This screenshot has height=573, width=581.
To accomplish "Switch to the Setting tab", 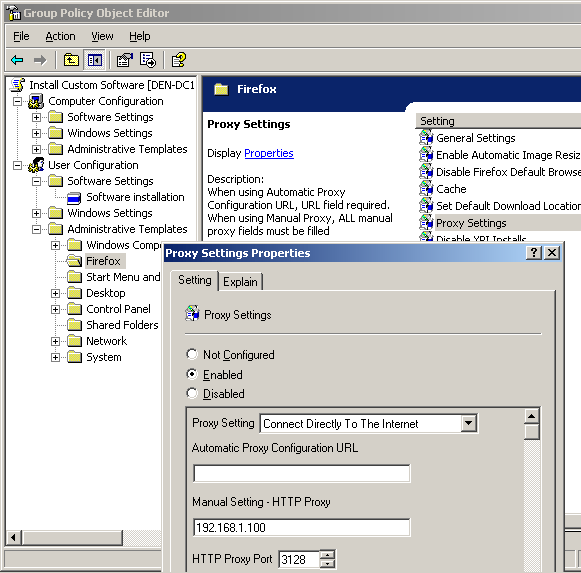I will (x=195, y=280).
